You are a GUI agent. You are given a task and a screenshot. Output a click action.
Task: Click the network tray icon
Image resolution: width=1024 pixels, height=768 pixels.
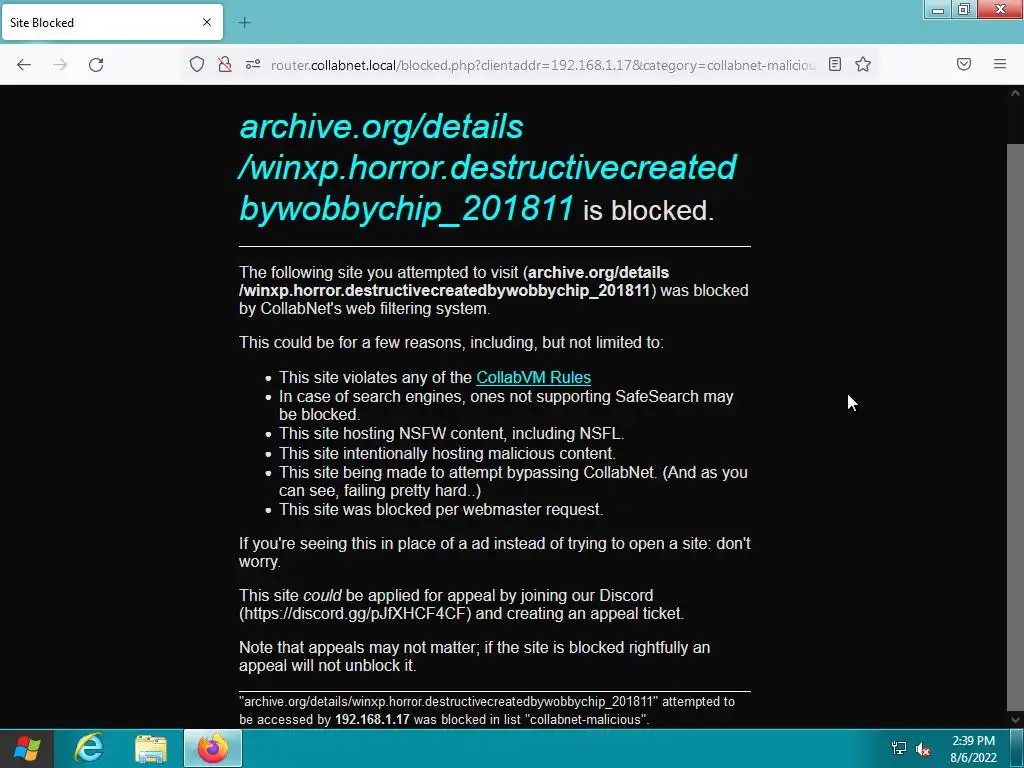tap(899, 748)
